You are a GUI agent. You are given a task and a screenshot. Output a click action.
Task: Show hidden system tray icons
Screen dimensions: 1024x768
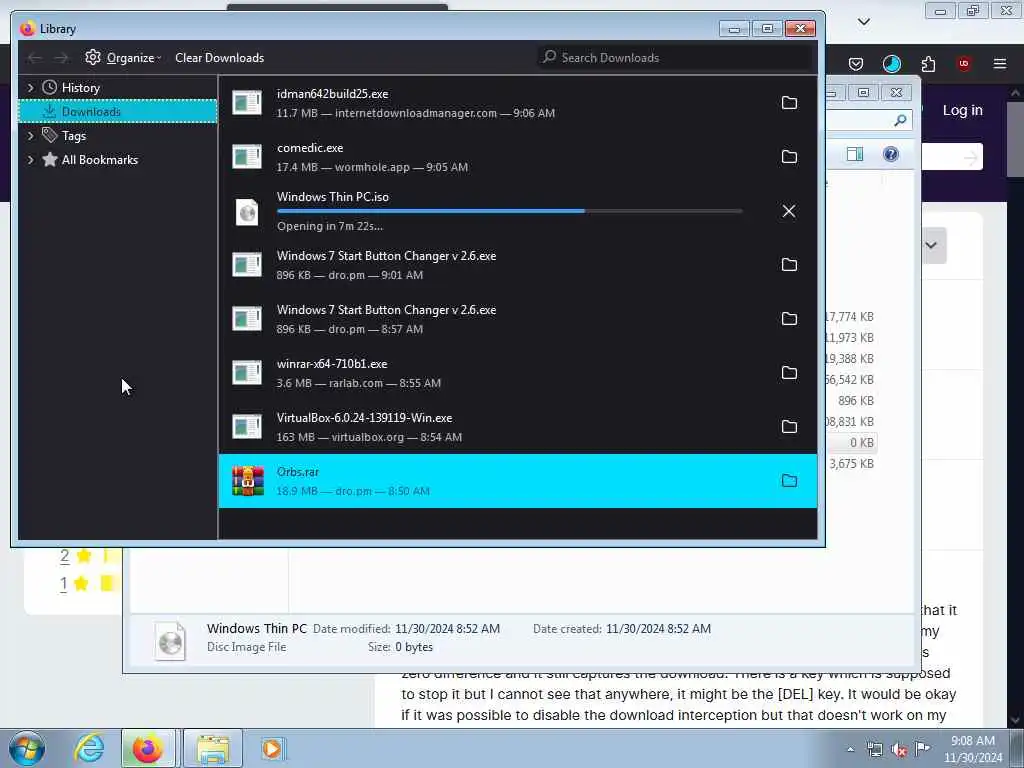click(850, 749)
